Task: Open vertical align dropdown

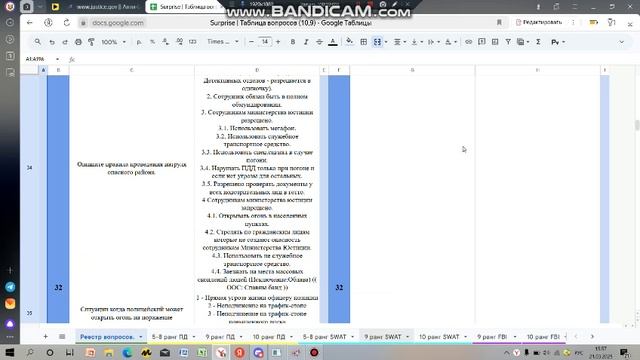Action: coord(416,42)
